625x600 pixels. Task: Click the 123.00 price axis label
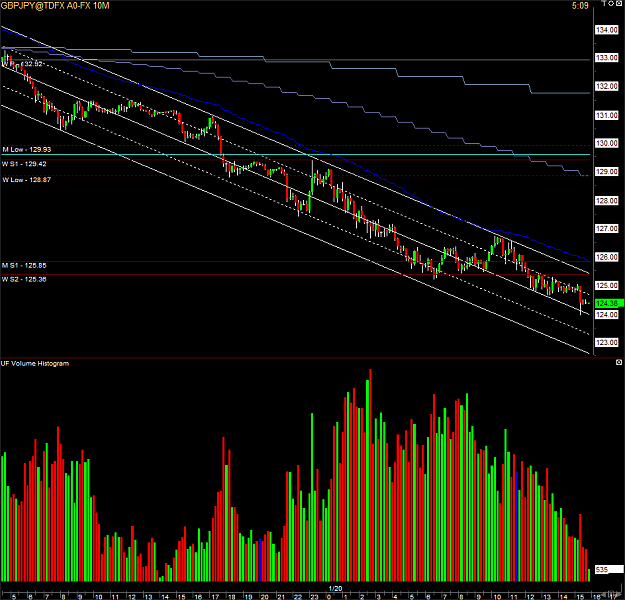607,343
